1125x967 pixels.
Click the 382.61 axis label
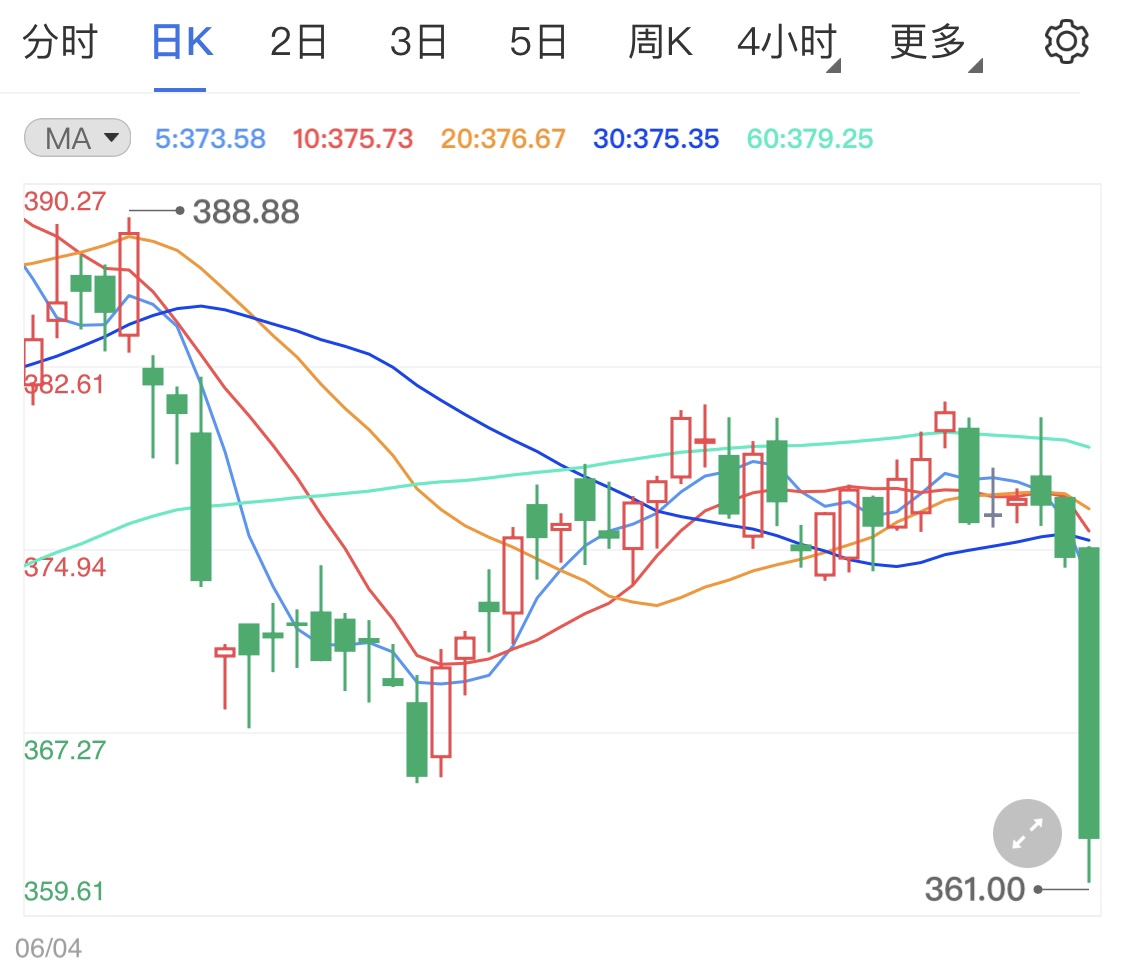(x=65, y=385)
